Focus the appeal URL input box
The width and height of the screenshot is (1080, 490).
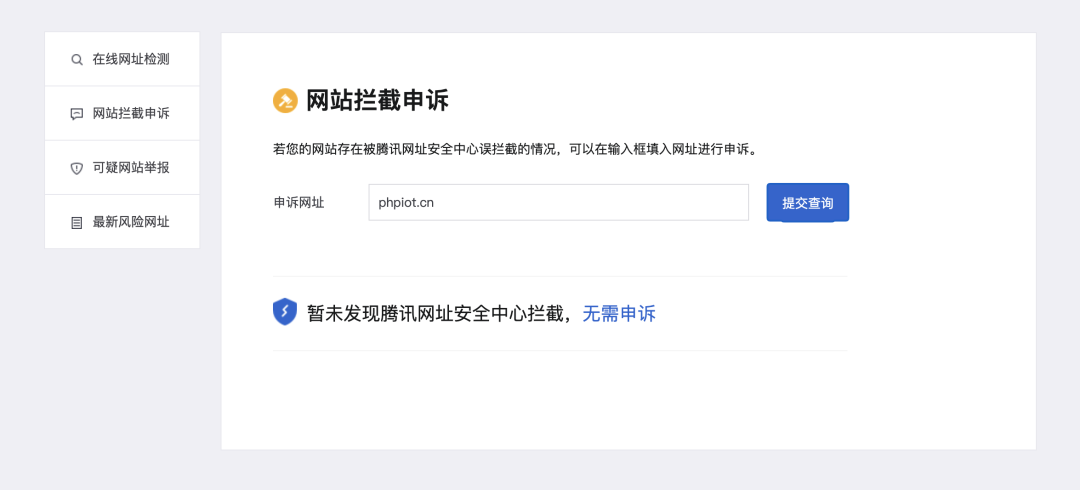click(559, 203)
